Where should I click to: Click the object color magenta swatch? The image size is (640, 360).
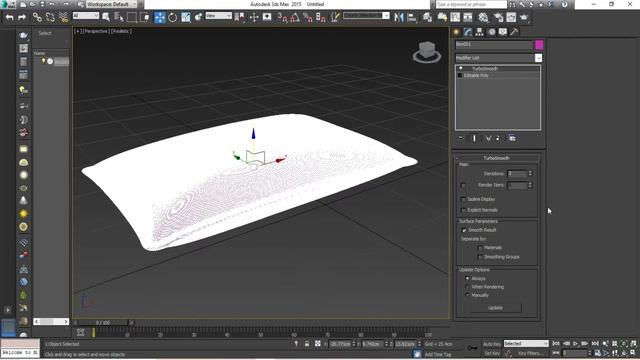(539, 44)
